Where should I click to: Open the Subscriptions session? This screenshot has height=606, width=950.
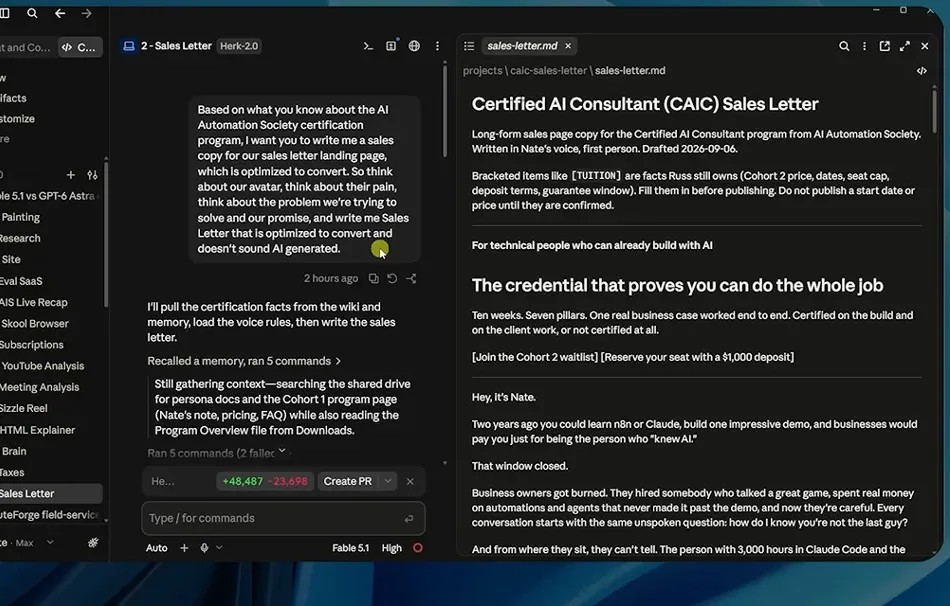point(32,345)
